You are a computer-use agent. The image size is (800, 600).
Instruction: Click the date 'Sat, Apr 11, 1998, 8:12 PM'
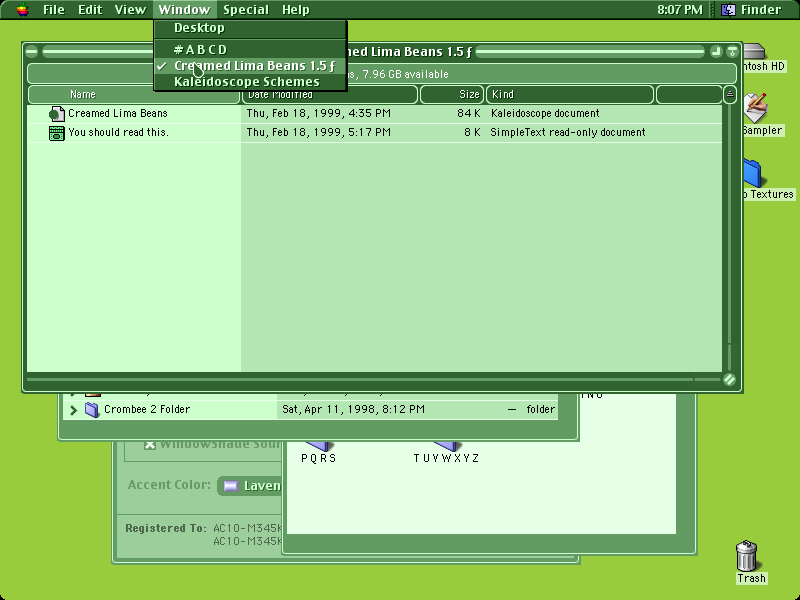click(x=353, y=409)
